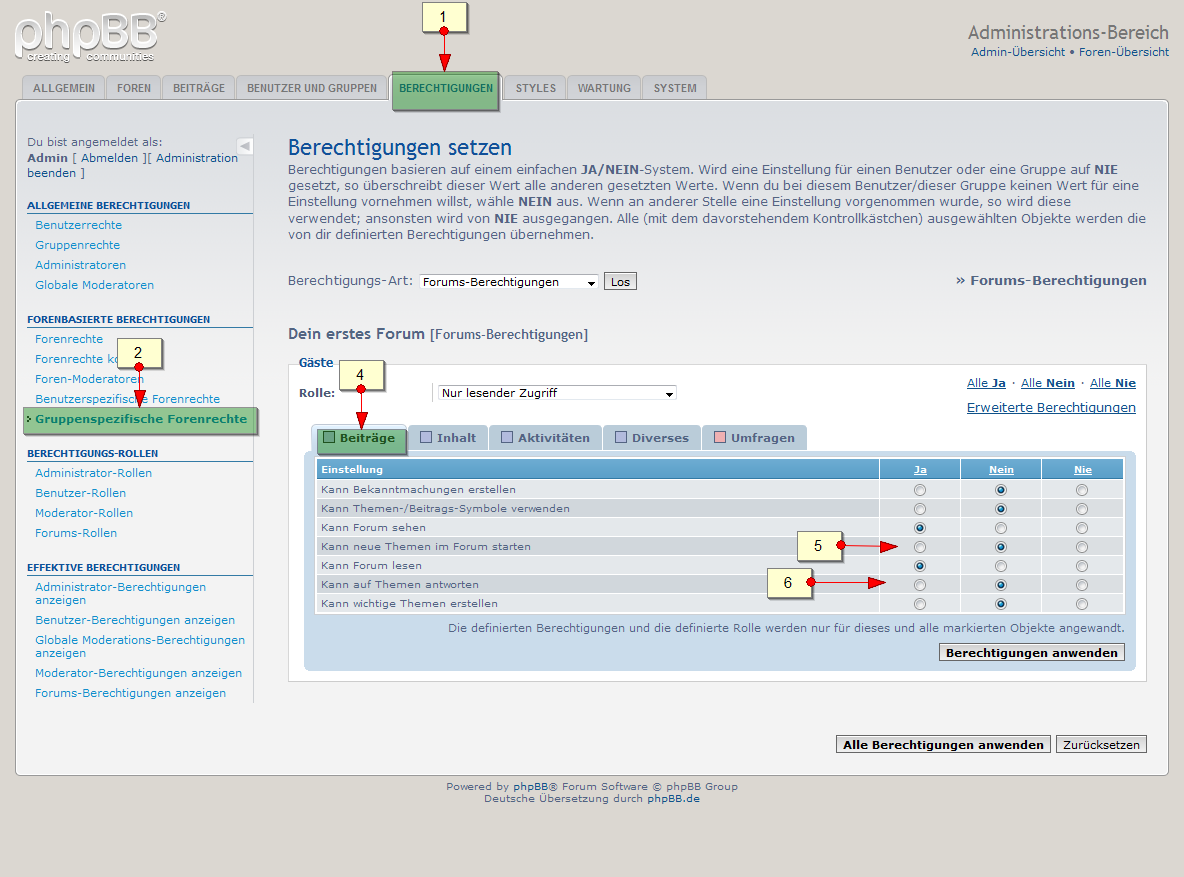Click the square icon on Aktivitäten tab

click(507, 438)
